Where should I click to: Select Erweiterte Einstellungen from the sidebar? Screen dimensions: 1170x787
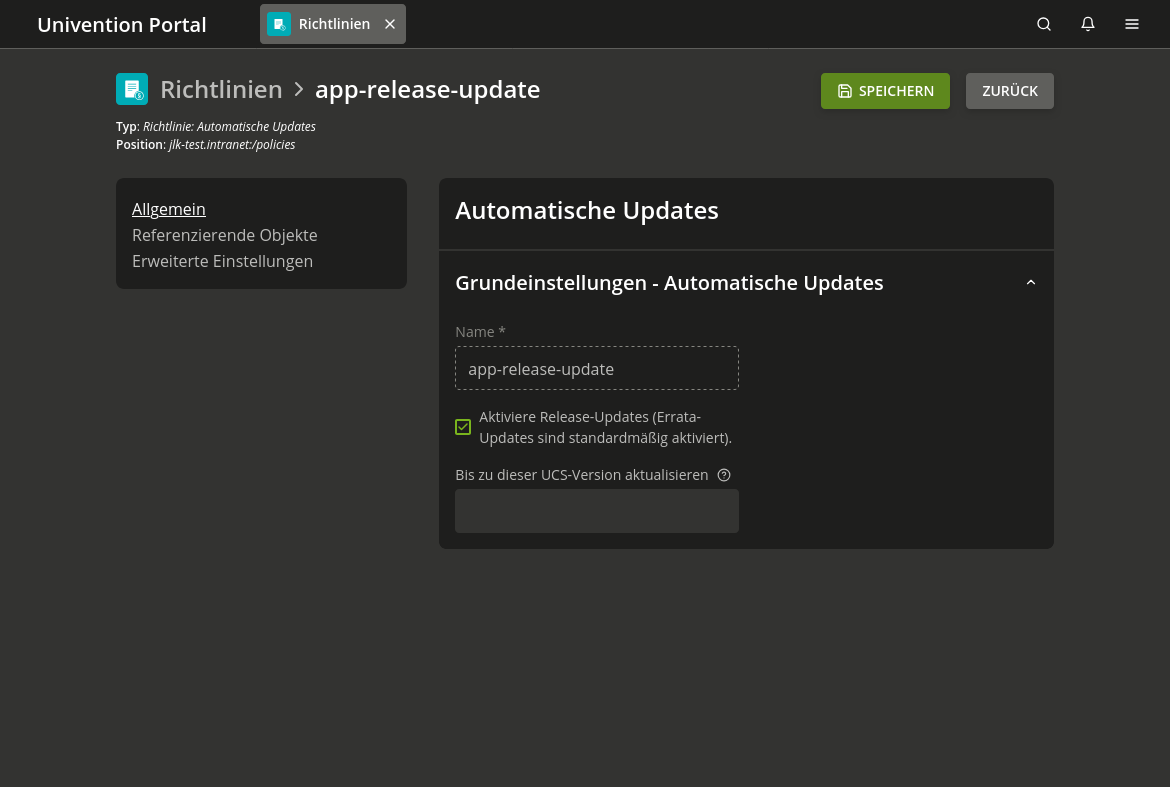click(x=222, y=261)
